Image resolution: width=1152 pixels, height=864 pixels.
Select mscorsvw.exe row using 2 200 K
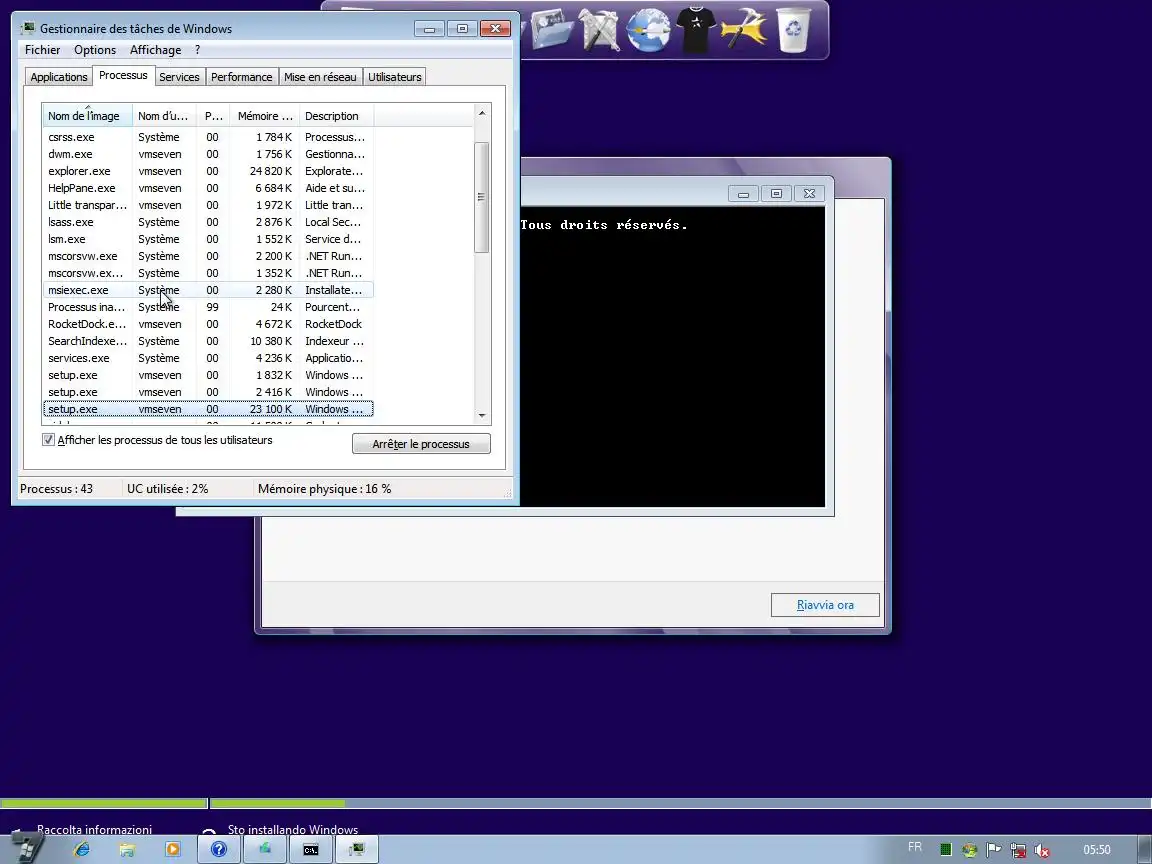click(x=208, y=256)
